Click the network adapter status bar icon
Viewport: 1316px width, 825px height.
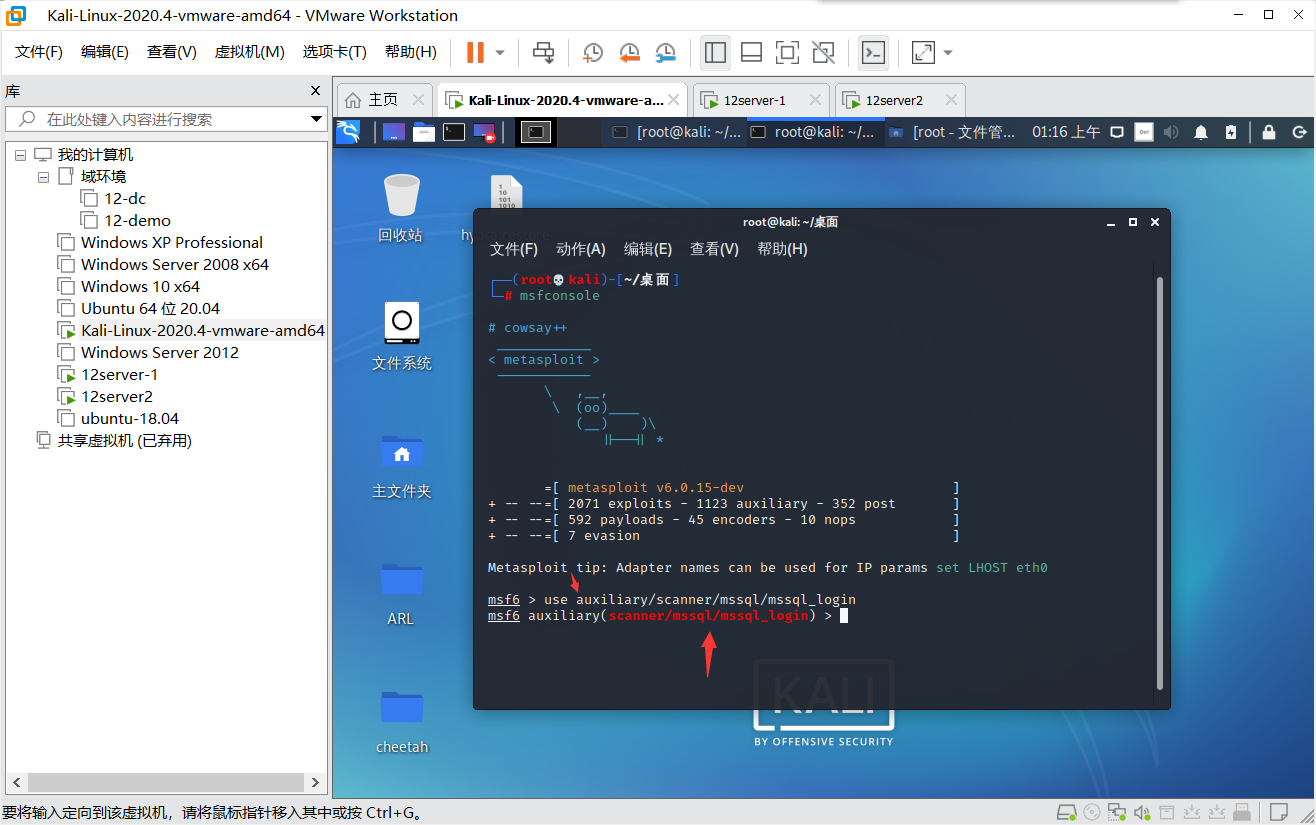pyautogui.click(x=1117, y=811)
